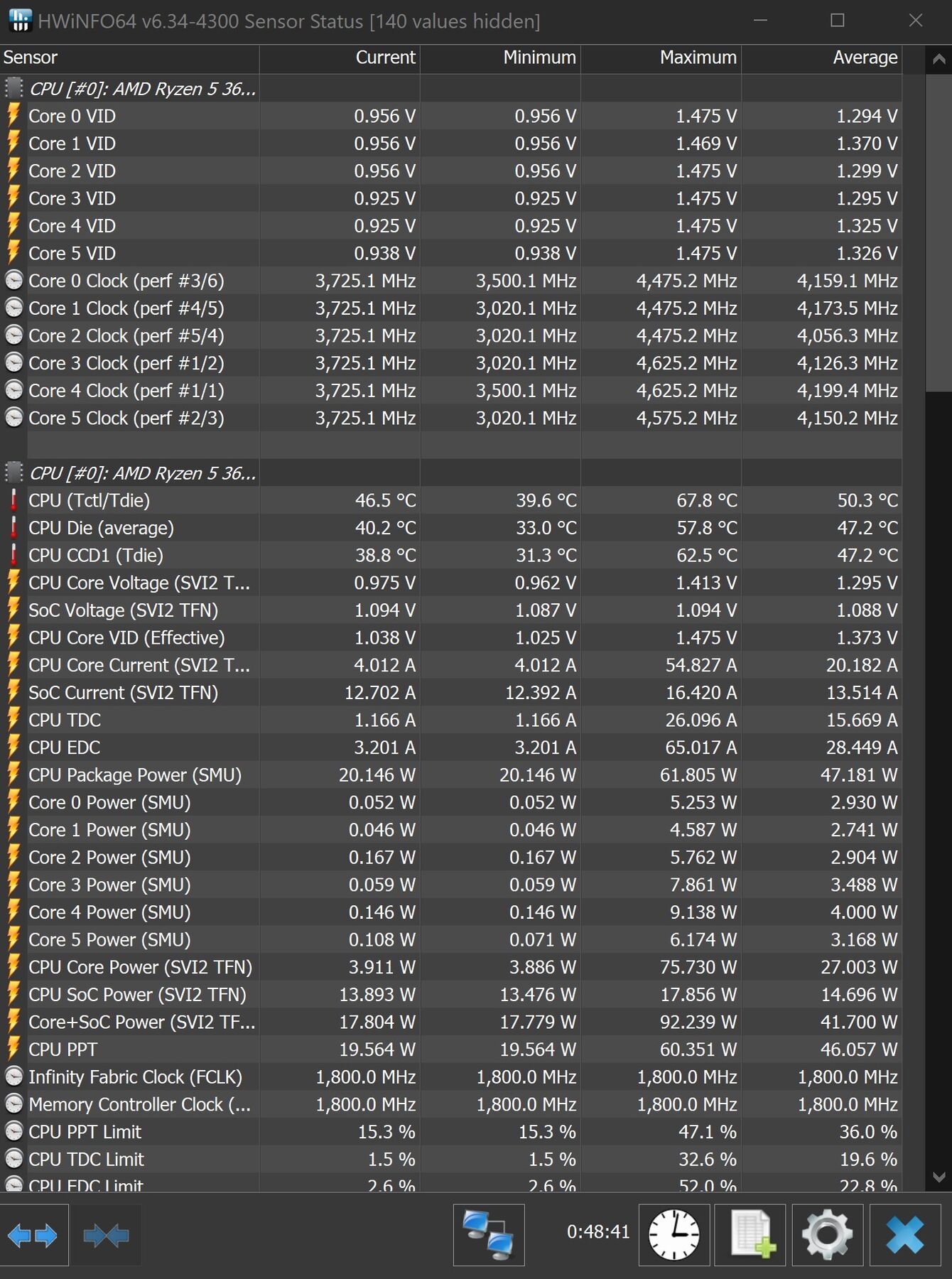Image resolution: width=952 pixels, height=1279 pixels.
Task: Click the vertical scrollbar thumb
Action: tap(939, 232)
